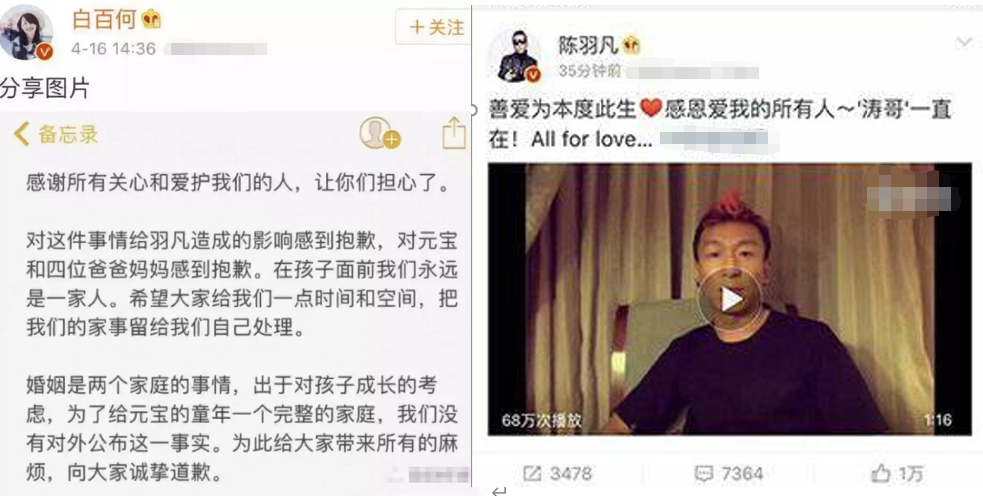Click the 分享图片 post text

[45, 88]
